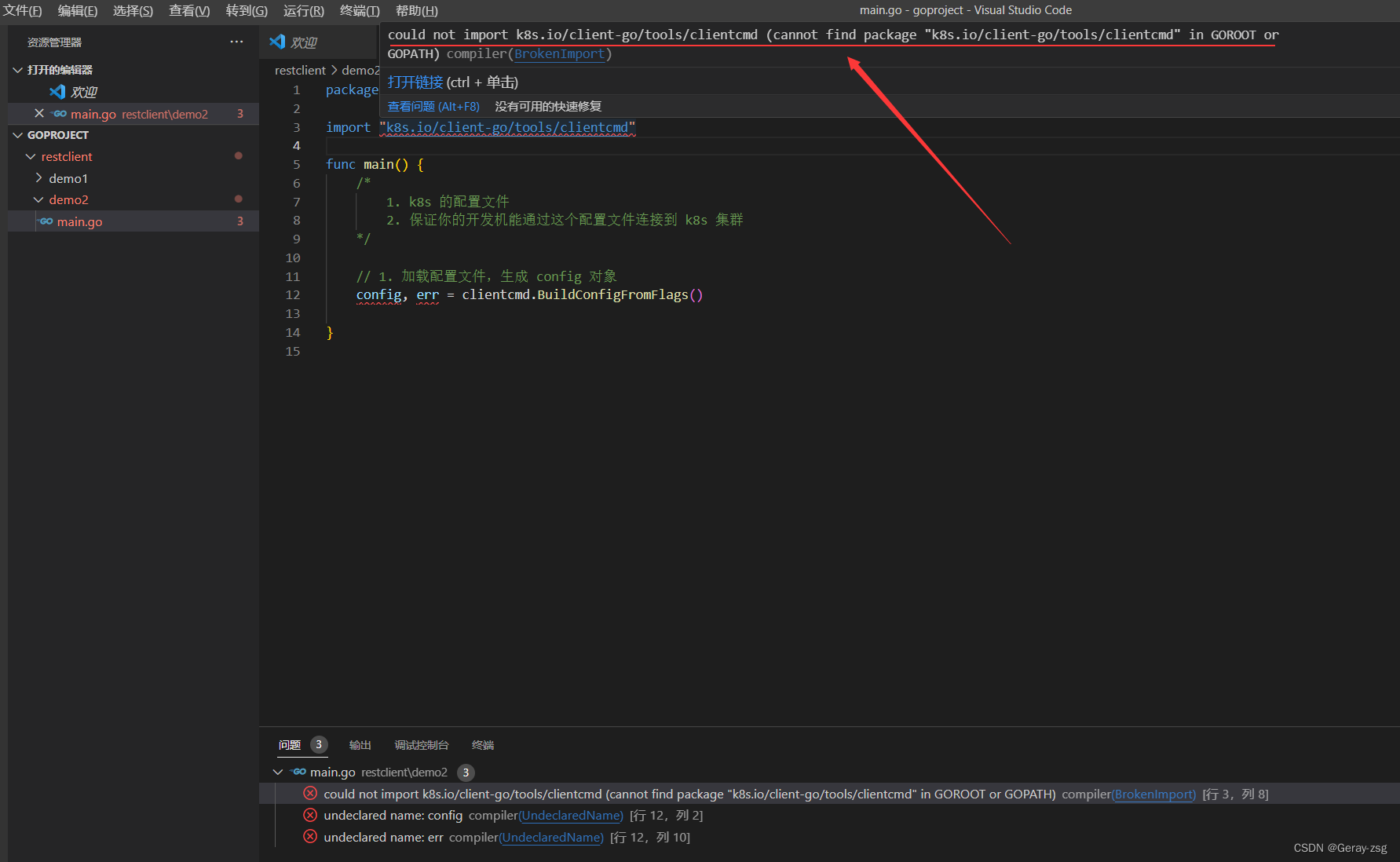The width and height of the screenshot is (1400, 862).
Task: Click UndeclaredName link on err row
Action: coord(551,838)
